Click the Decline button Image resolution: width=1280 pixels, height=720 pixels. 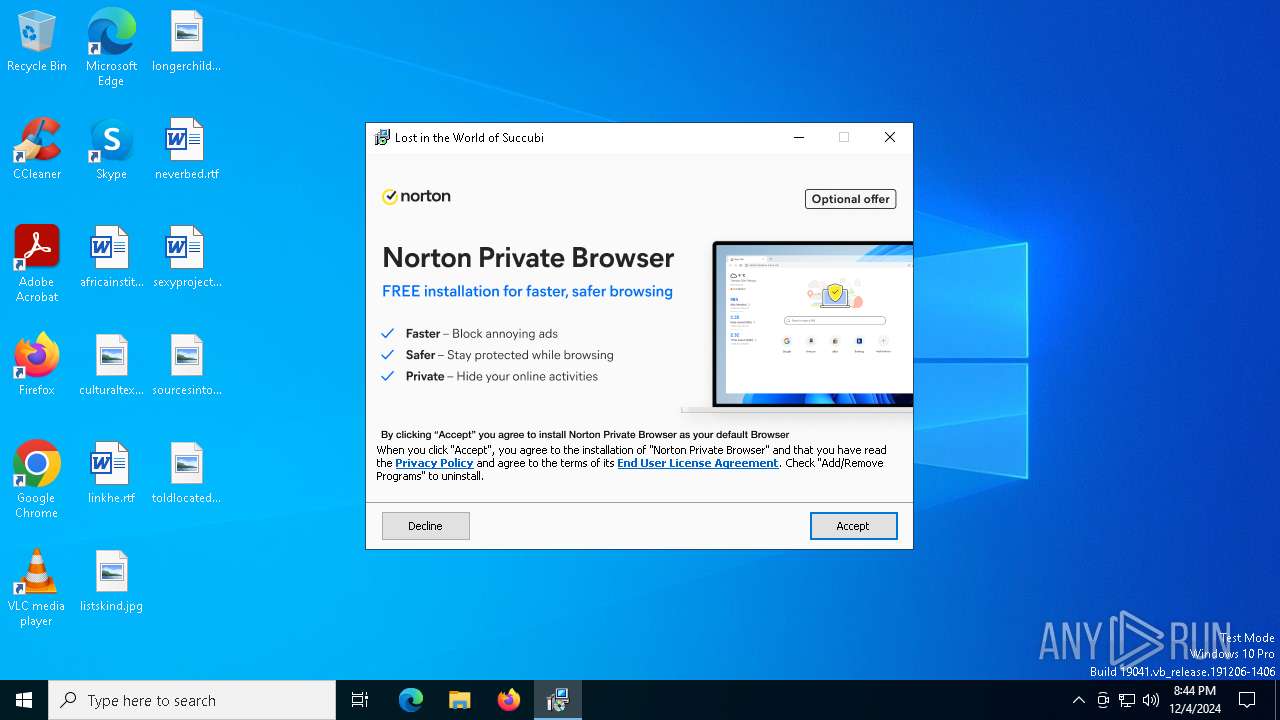coord(425,526)
